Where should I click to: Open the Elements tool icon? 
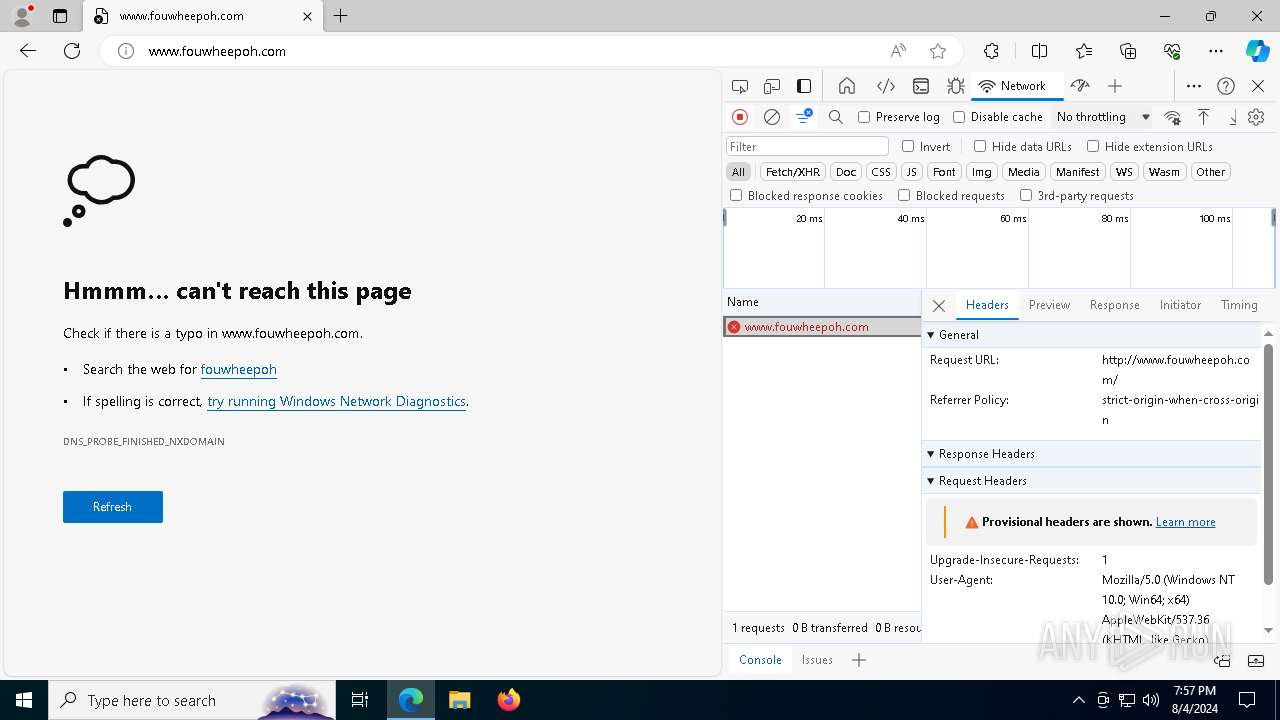885,86
